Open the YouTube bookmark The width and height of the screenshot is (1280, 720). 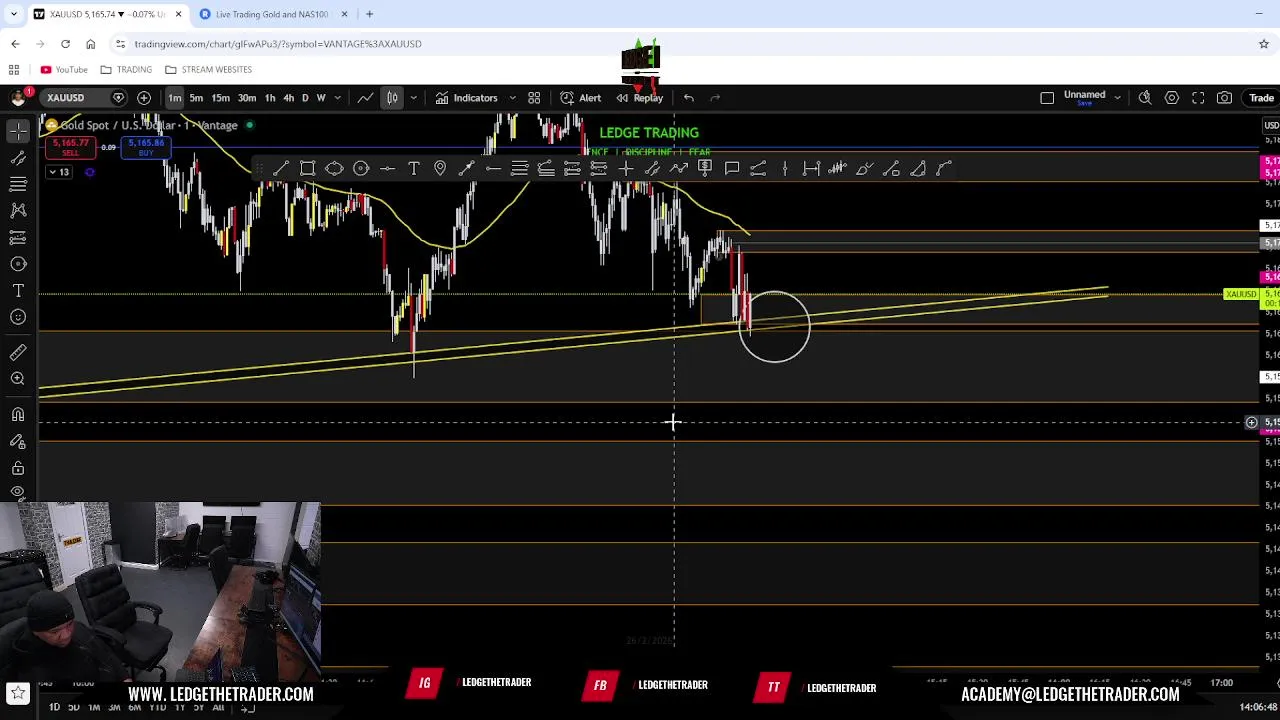[x=64, y=69]
